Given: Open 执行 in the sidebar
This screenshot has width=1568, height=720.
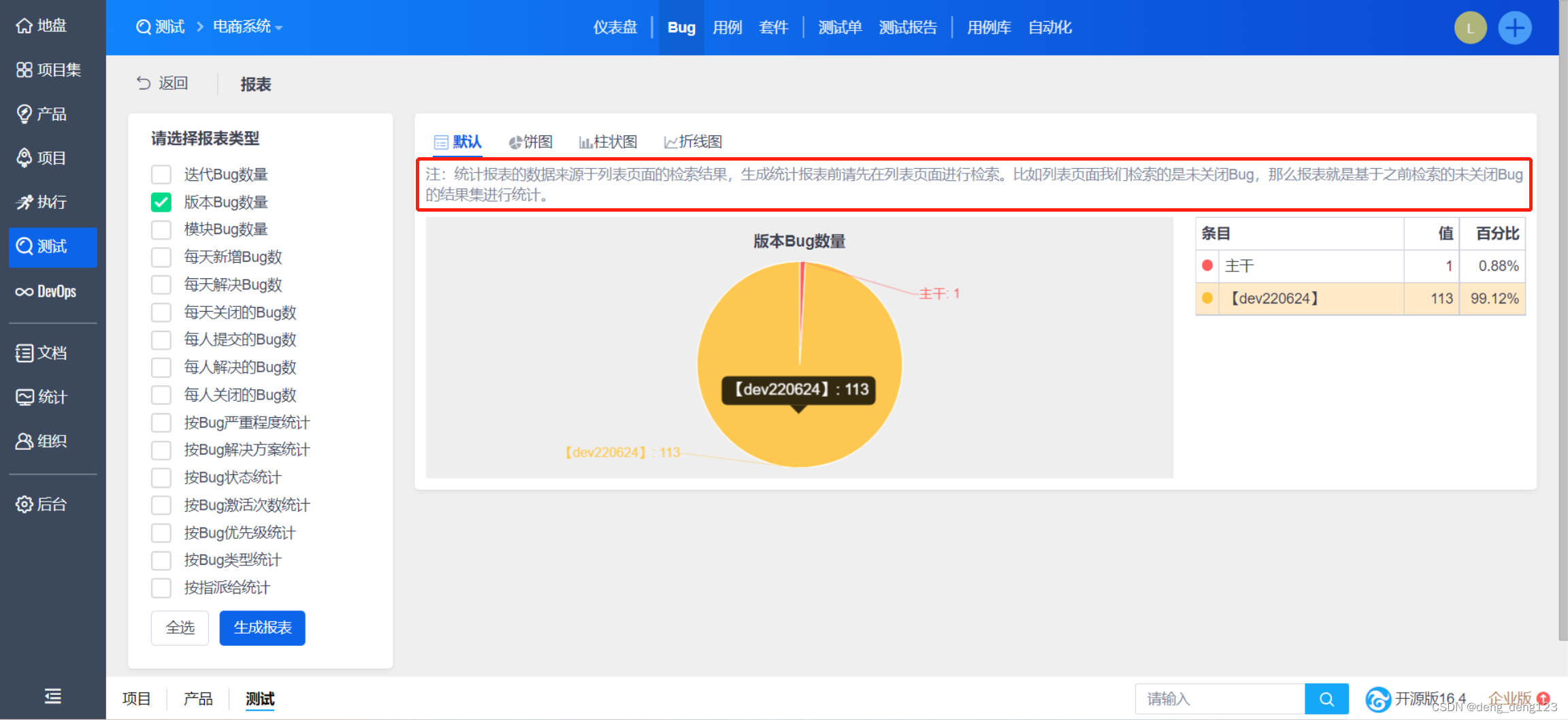Looking at the screenshot, I should 42,202.
